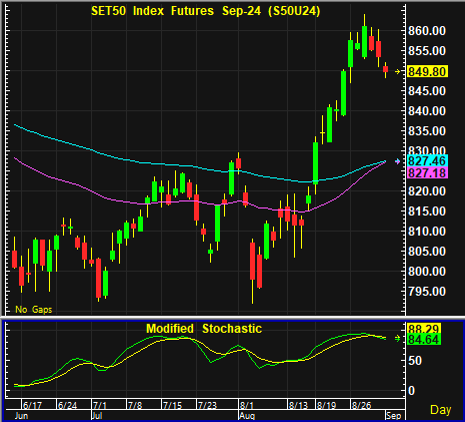
Task: Click the 860.00 price level on the scale
Action: [x=427, y=31]
